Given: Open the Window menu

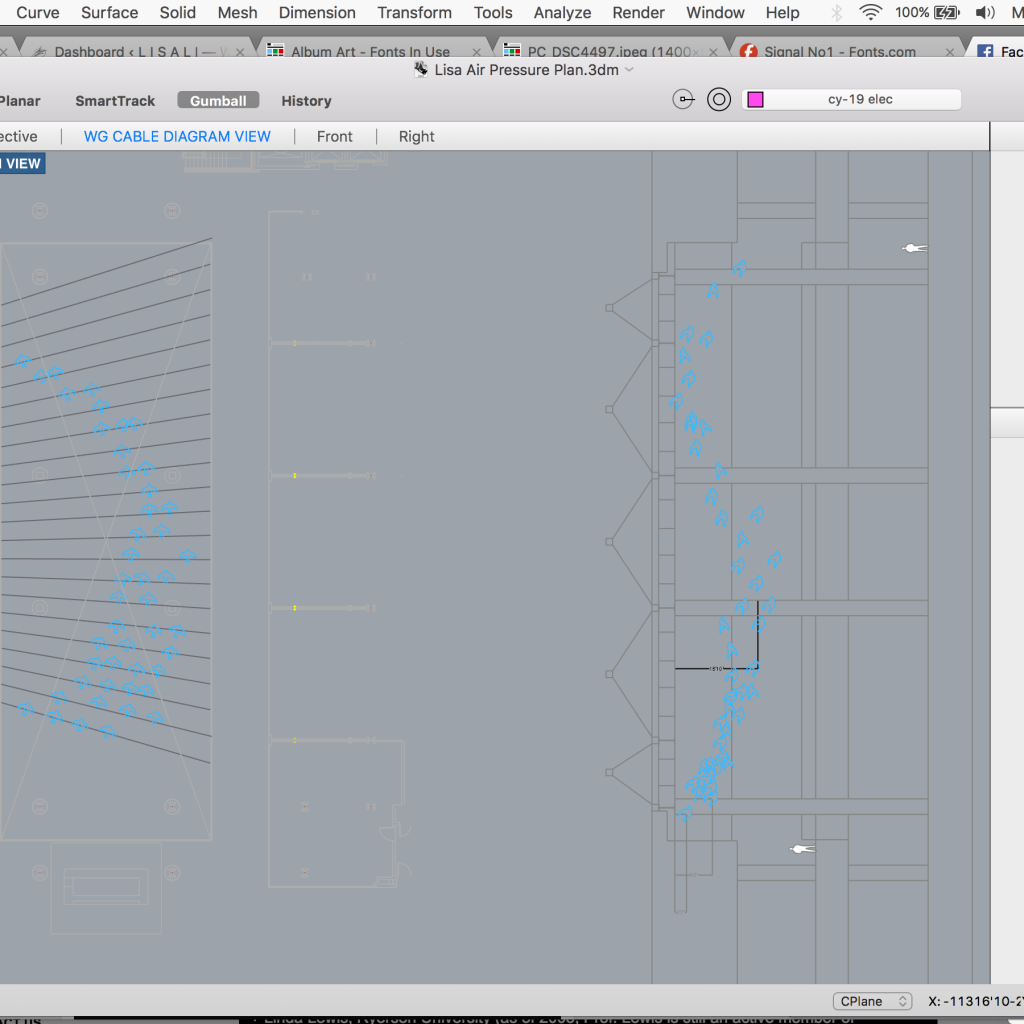Looking at the screenshot, I should tap(714, 12).
